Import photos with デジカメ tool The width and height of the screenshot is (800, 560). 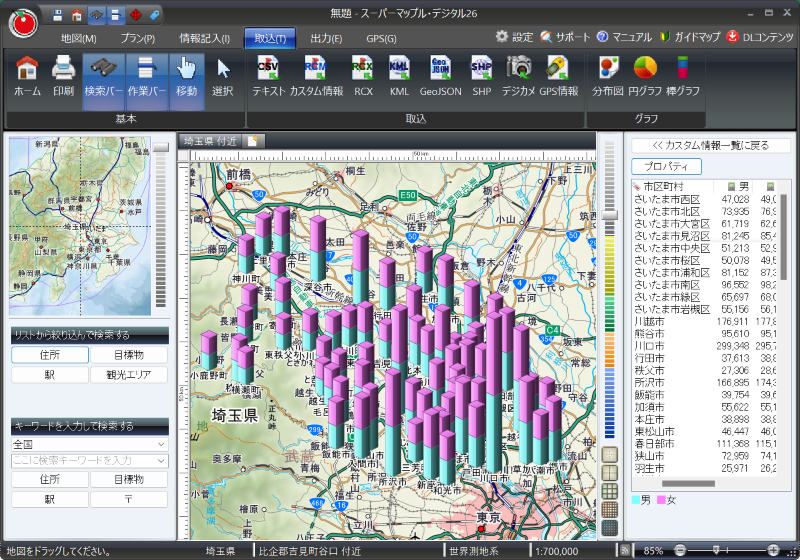click(518, 78)
